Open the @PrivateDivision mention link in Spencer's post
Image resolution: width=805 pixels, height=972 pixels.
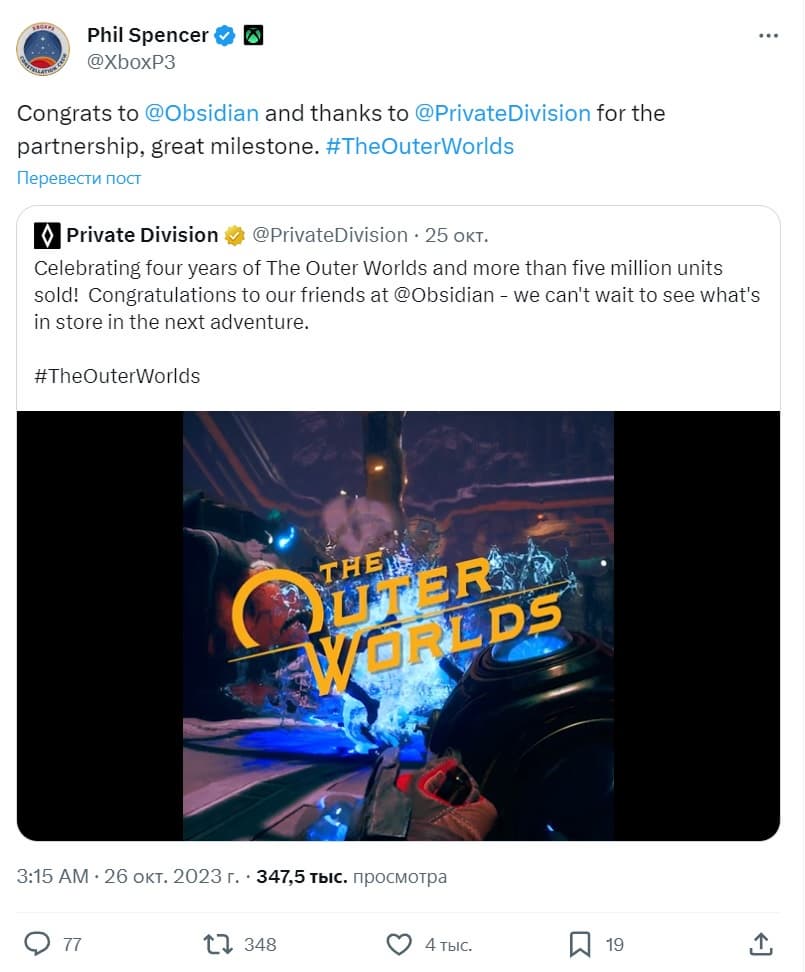(502, 113)
